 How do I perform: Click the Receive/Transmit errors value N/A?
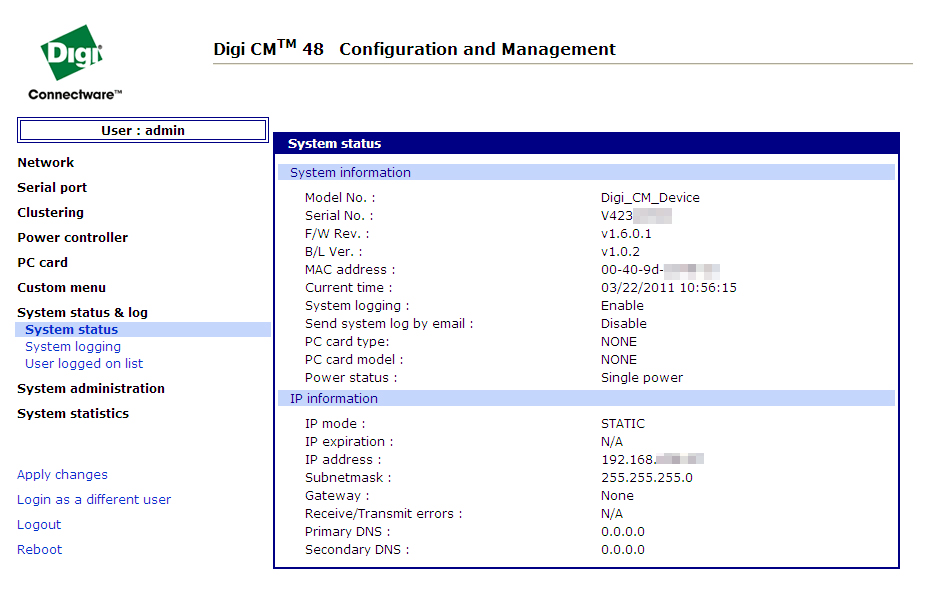tap(612, 514)
